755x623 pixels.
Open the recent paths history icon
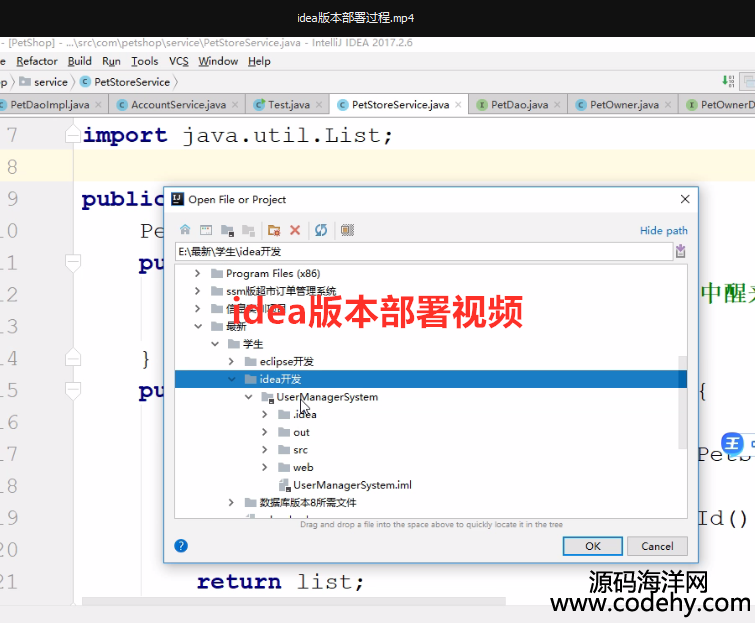tap(681, 251)
